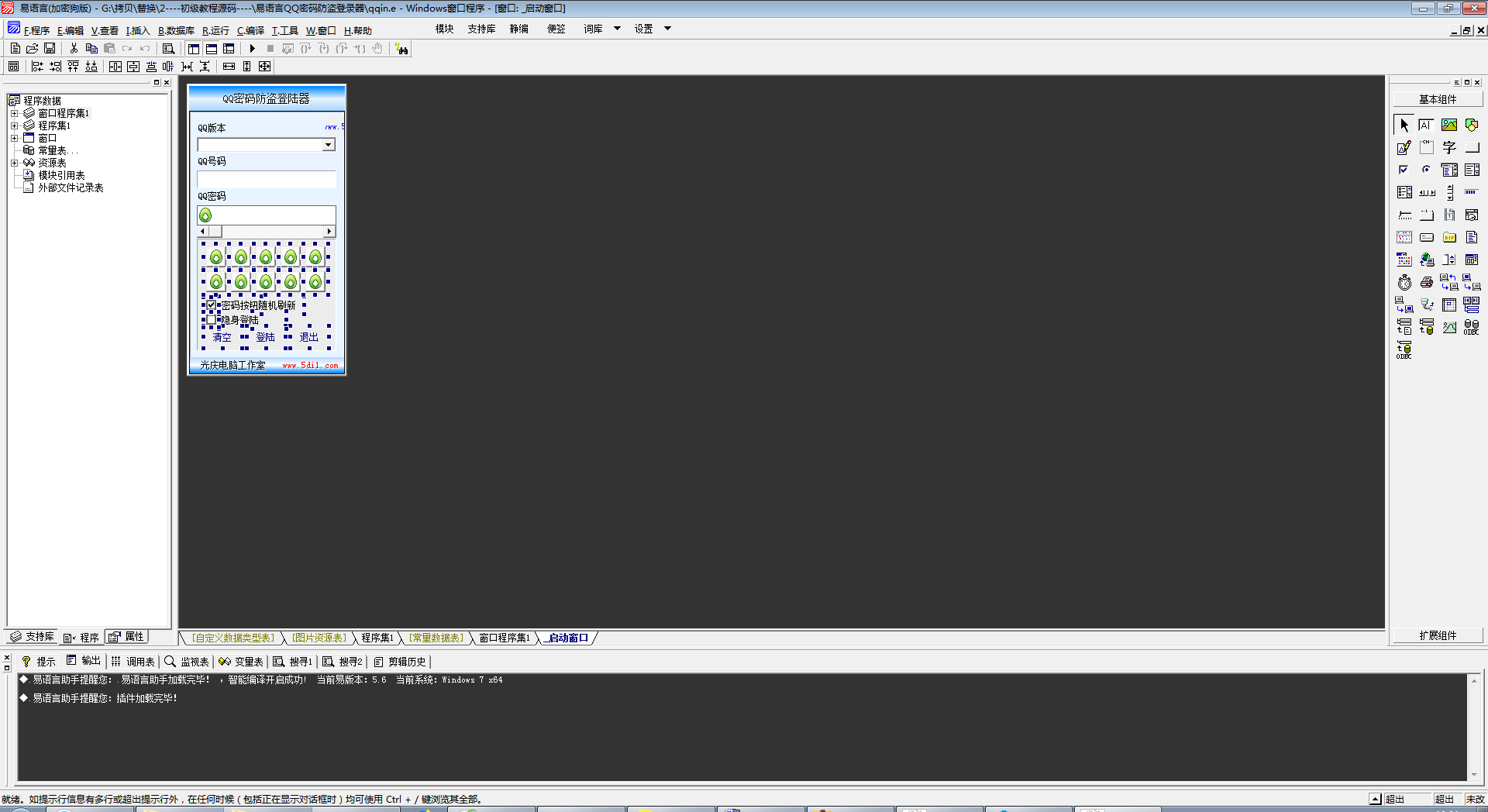The height and width of the screenshot is (812, 1488).
Task: Click the Cut scissors icon
Action: 74,49
